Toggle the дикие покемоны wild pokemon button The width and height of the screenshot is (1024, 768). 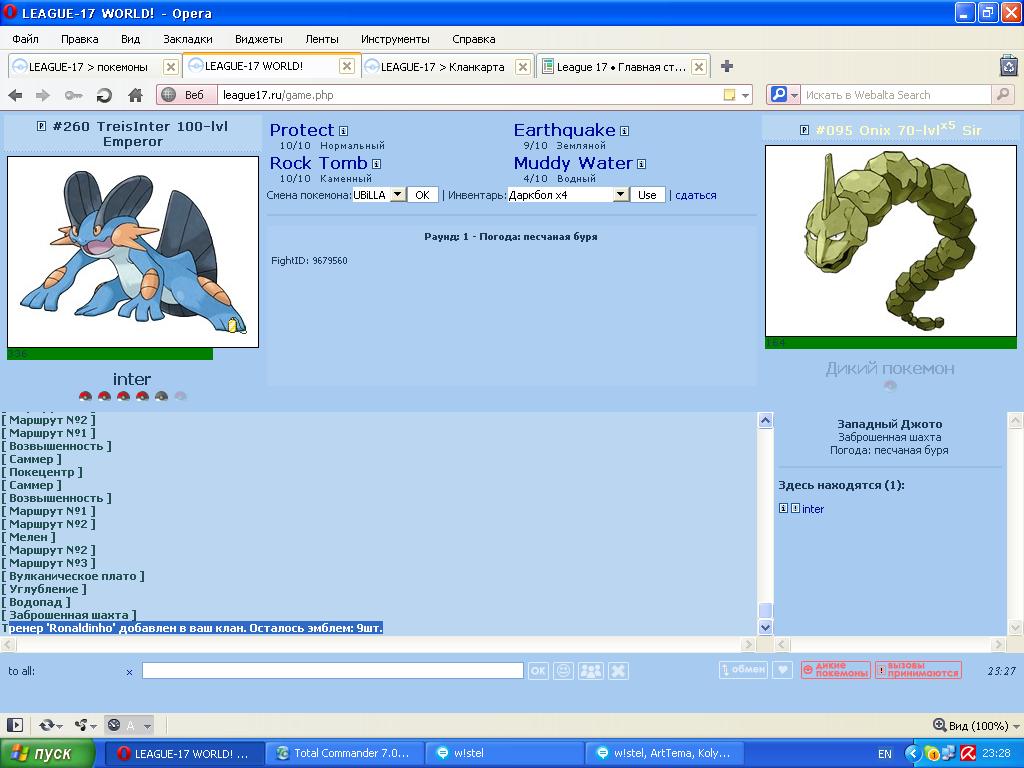[x=836, y=670]
